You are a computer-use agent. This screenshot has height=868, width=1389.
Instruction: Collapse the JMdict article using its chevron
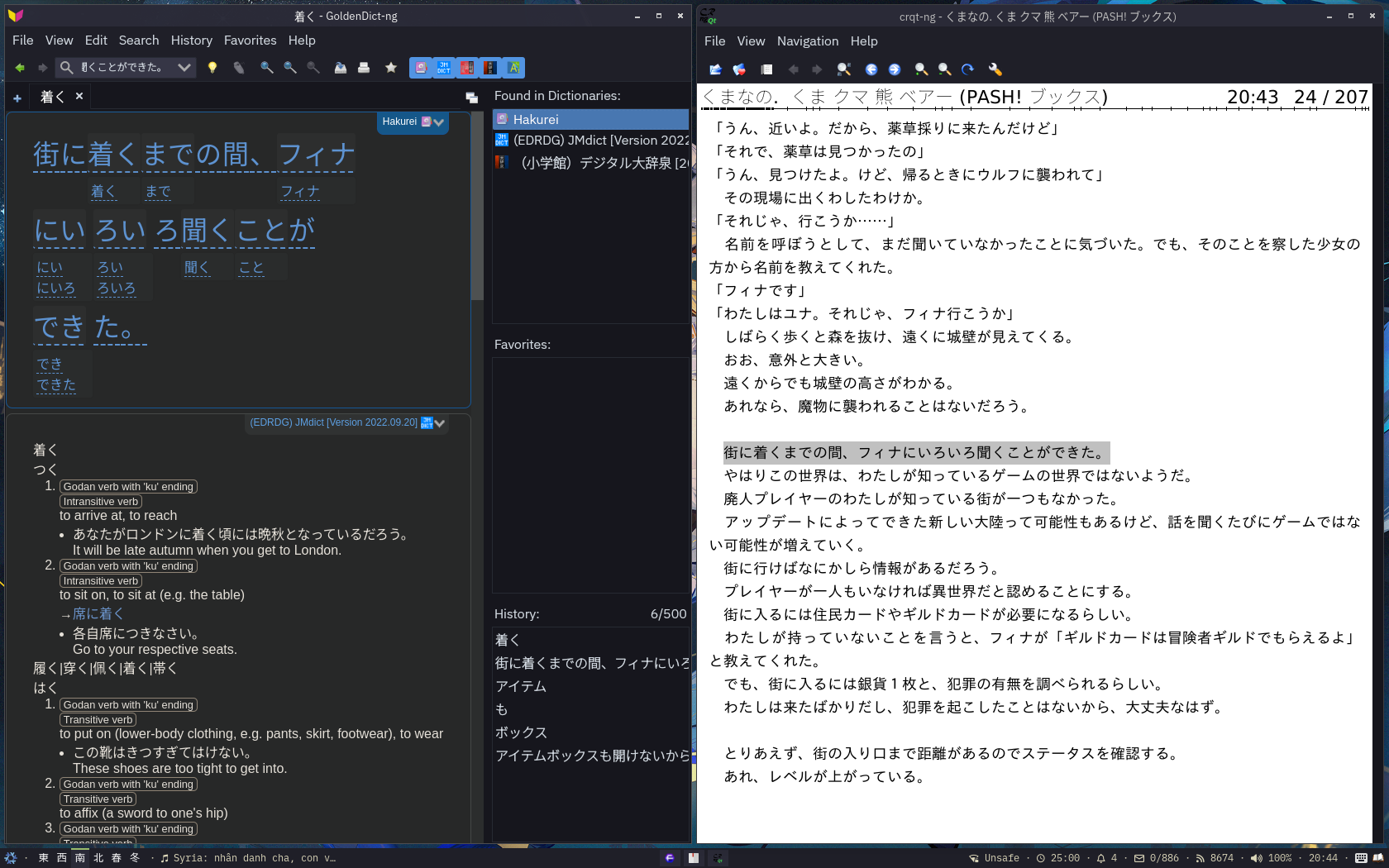pyautogui.click(x=440, y=423)
